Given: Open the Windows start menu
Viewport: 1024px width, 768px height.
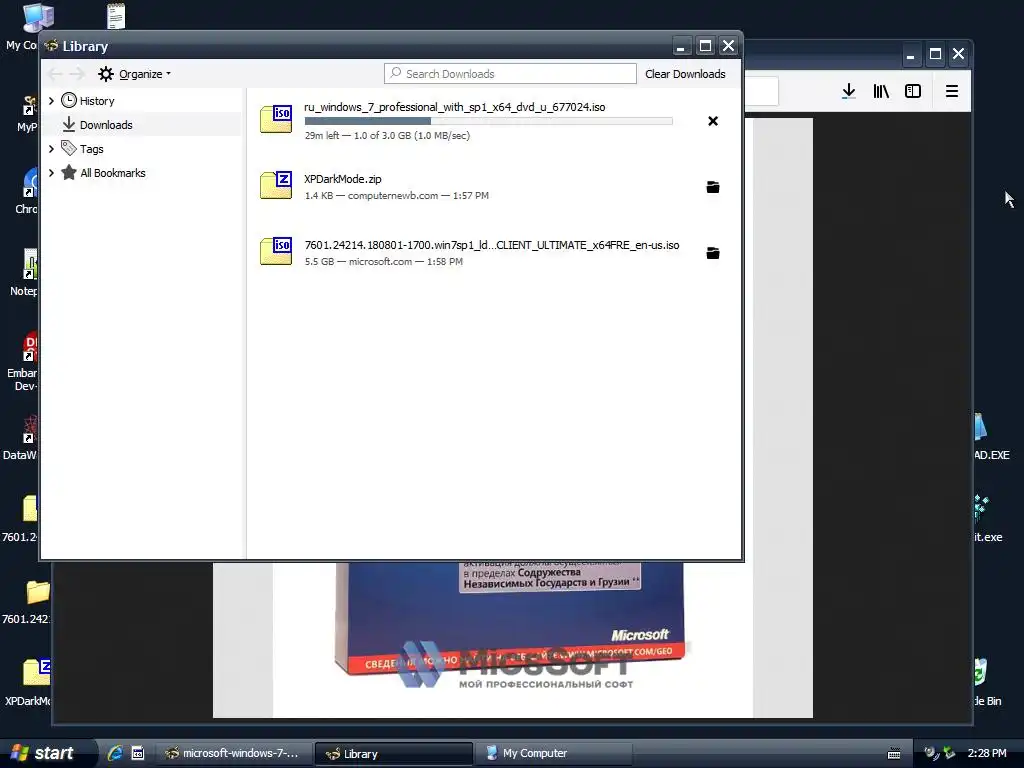Looking at the screenshot, I should pyautogui.click(x=44, y=753).
